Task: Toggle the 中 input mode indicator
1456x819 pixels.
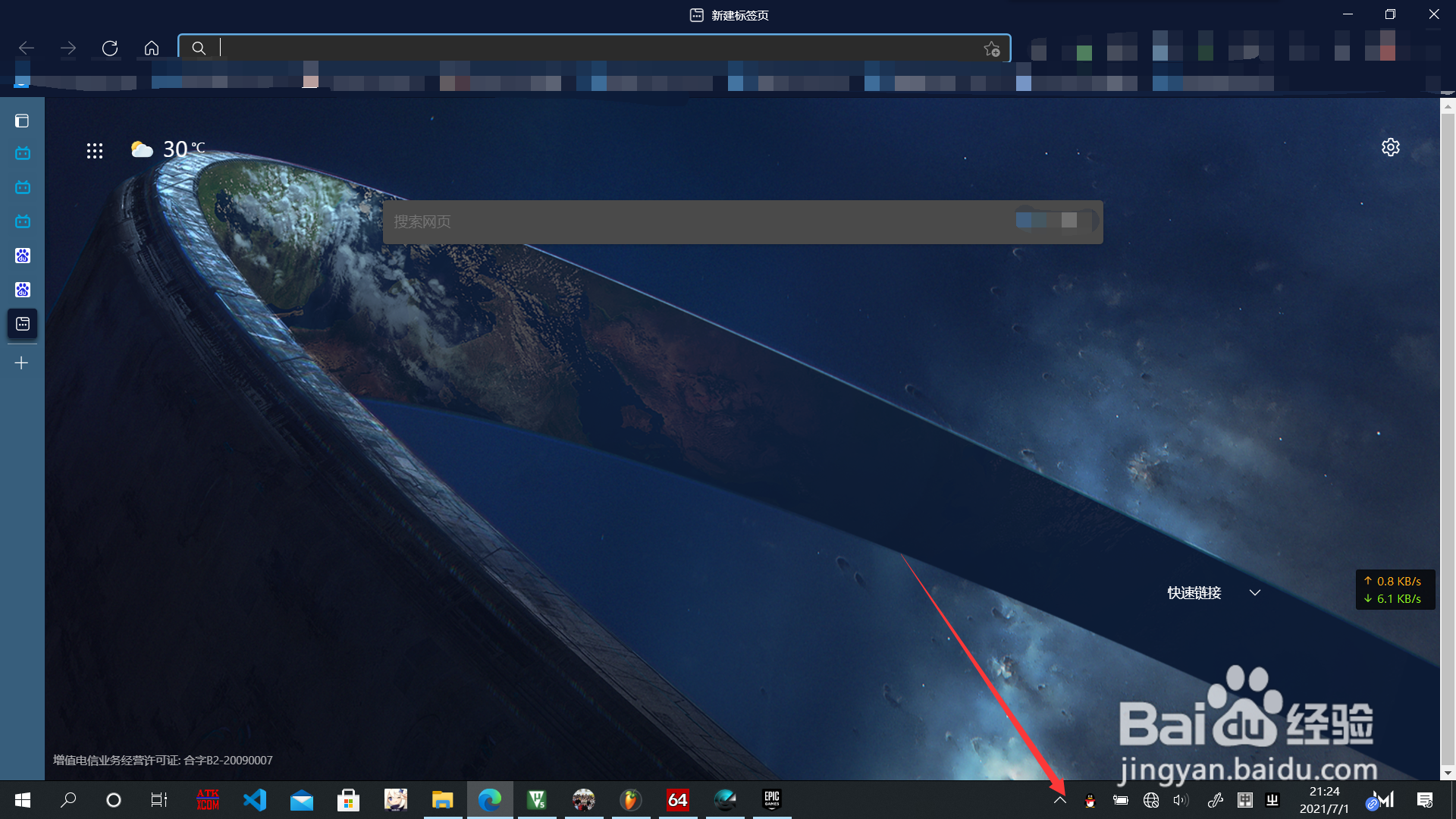Action: coord(1245,801)
